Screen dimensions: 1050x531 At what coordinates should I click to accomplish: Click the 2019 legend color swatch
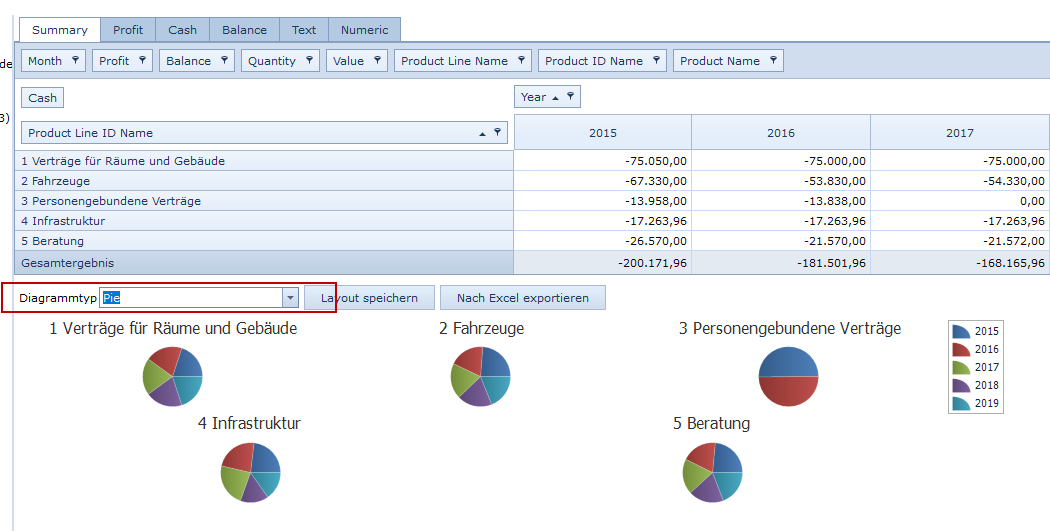[x=960, y=404]
